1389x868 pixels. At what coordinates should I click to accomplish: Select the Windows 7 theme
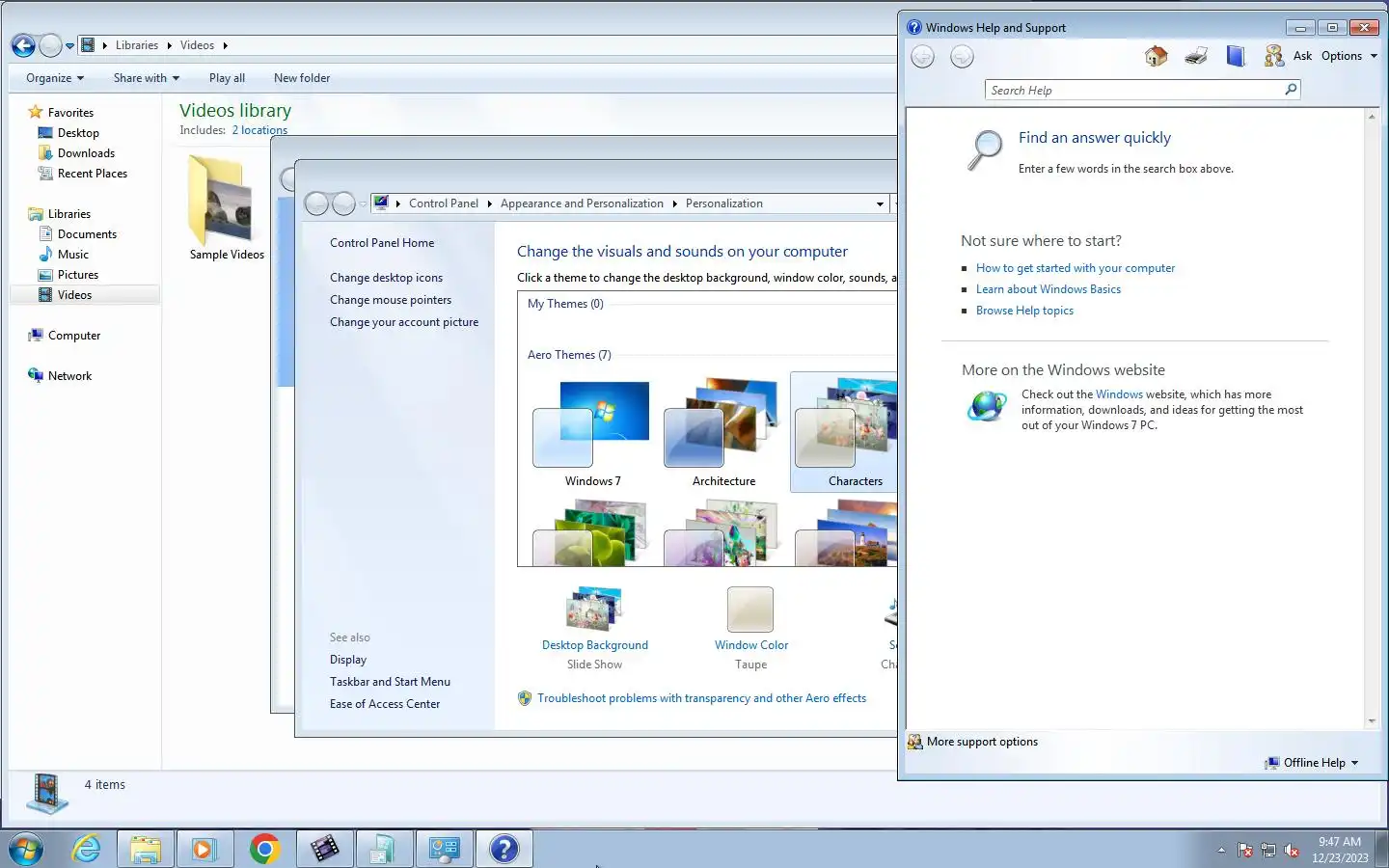pos(592,433)
